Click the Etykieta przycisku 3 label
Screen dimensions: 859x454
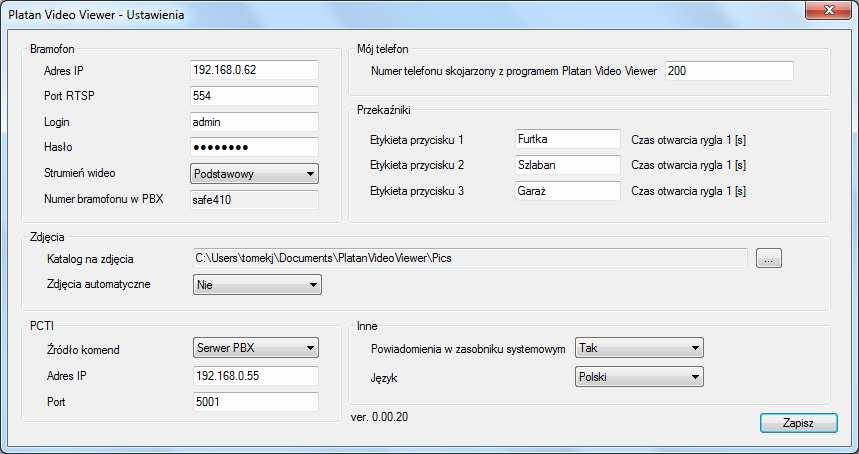pos(417,192)
